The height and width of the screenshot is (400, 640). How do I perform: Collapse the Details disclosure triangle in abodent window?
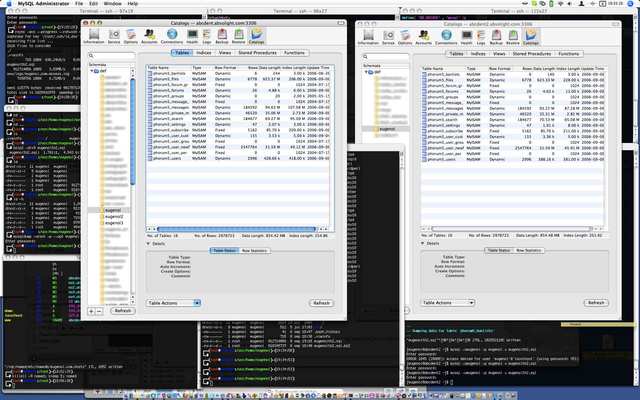149,243
